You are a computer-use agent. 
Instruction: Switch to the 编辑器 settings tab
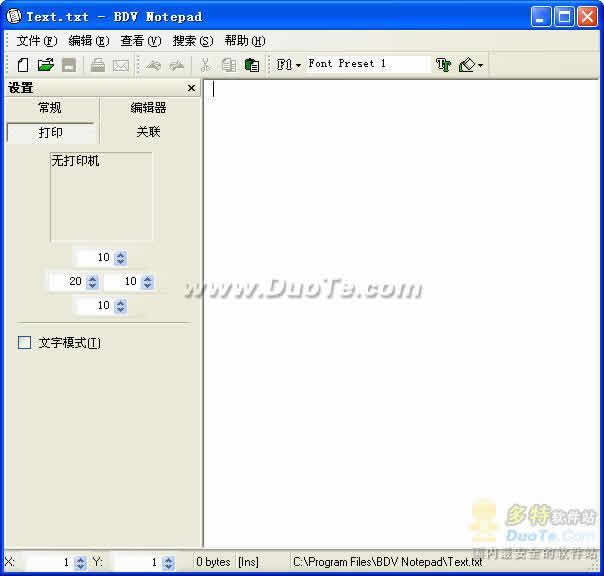click(149, 107)
